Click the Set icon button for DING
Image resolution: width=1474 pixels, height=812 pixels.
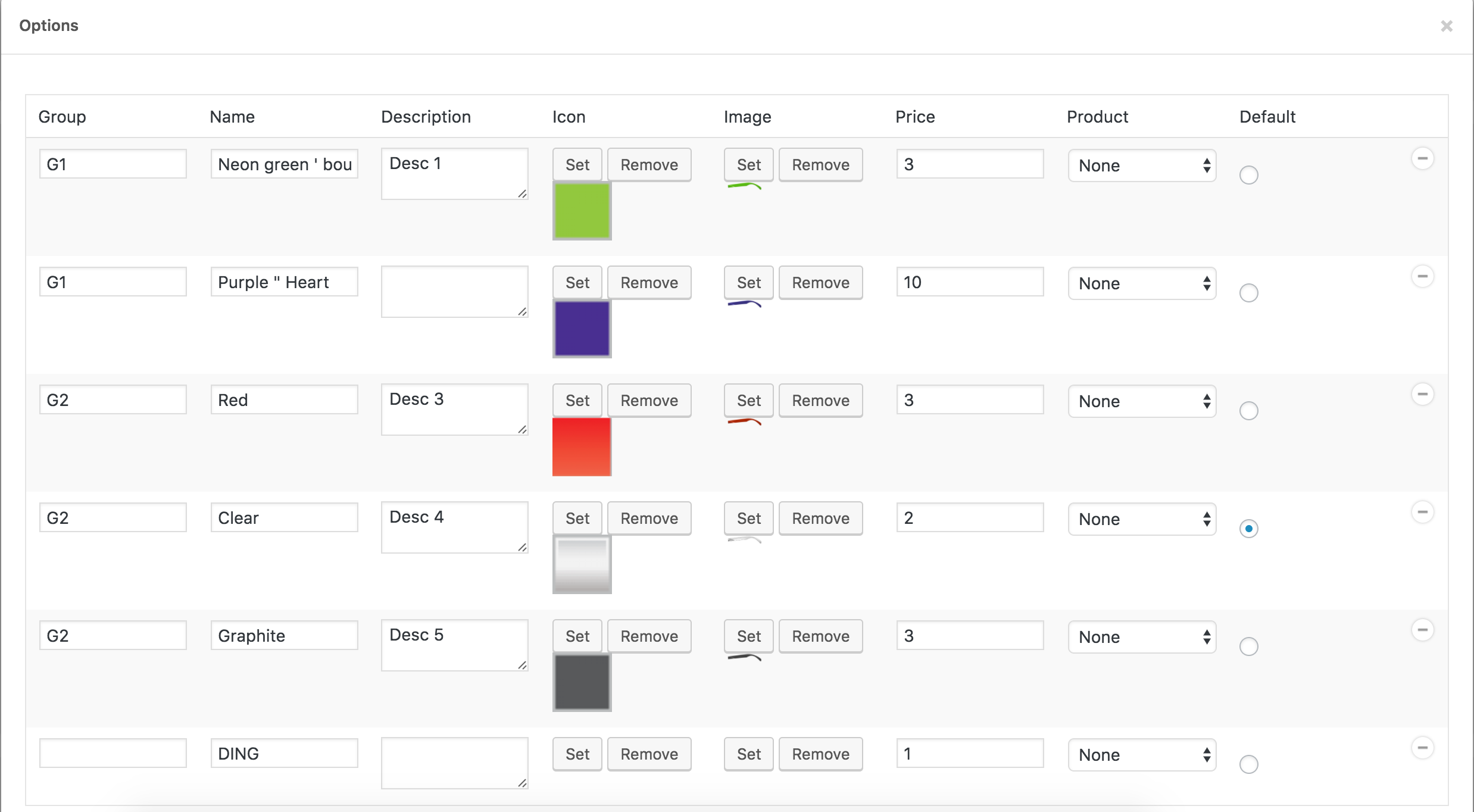tap(577, 754)
